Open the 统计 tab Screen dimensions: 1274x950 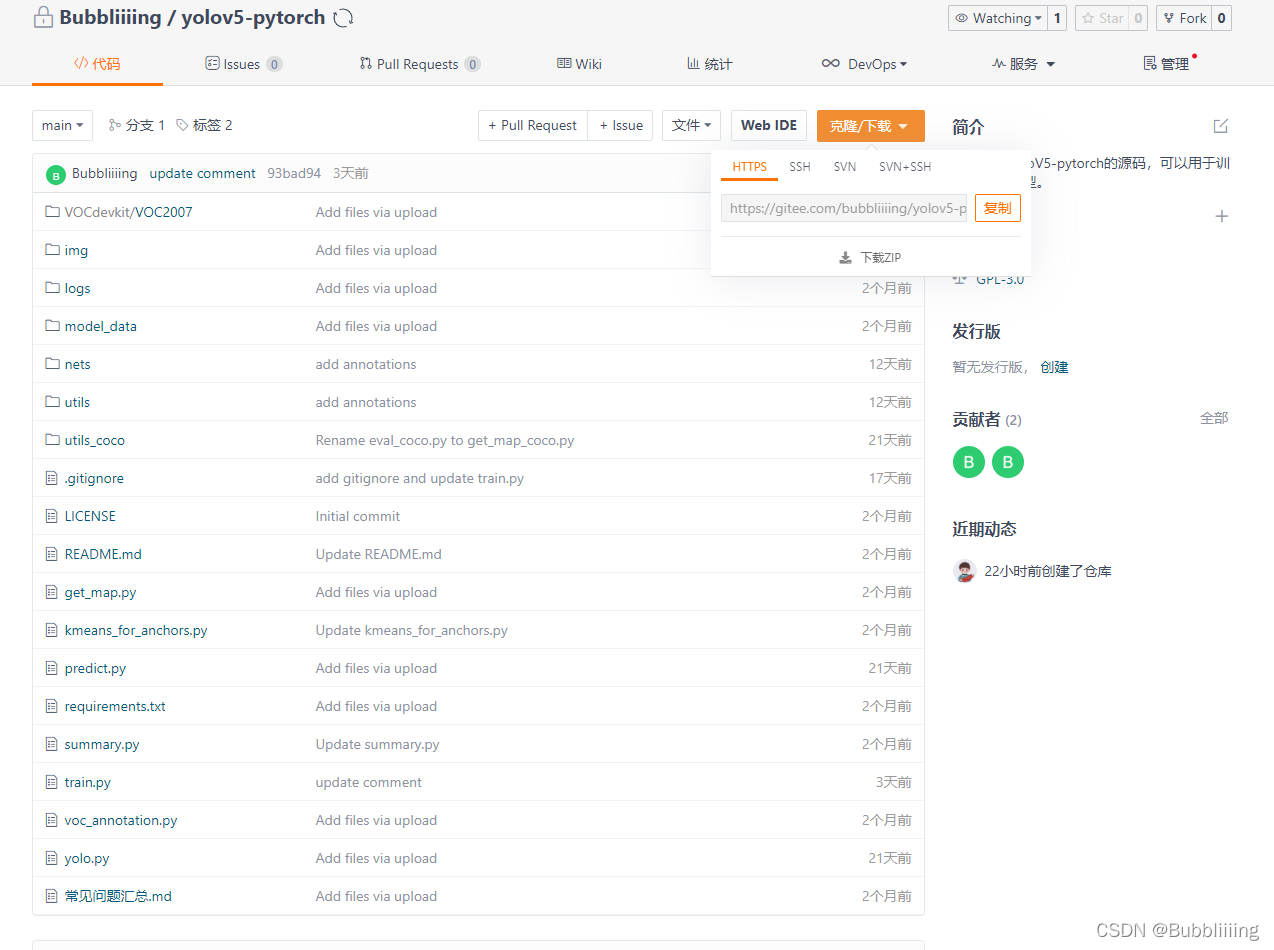(709, 64)
